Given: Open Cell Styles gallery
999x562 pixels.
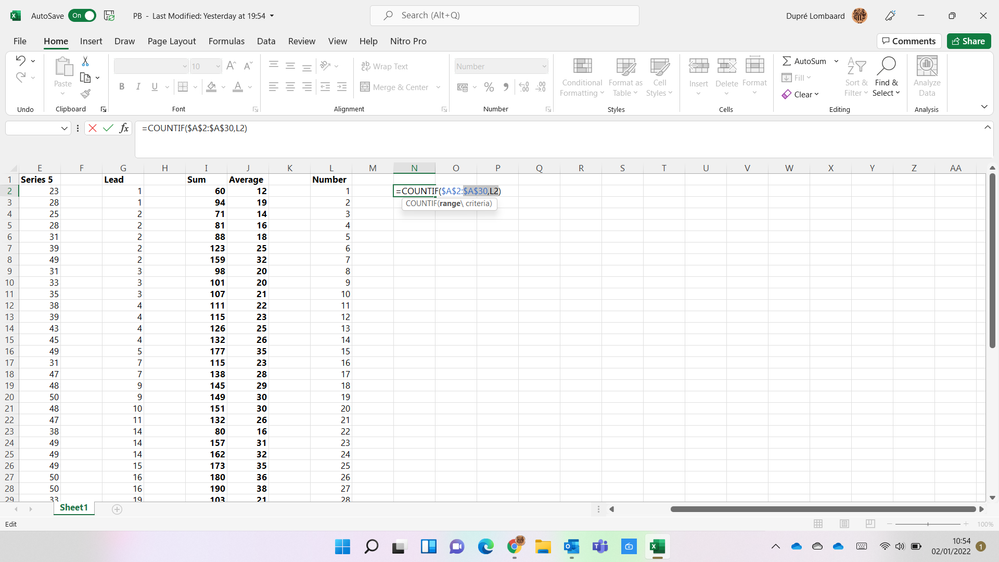Looking at the screenshot, I should tap(659, 76).
